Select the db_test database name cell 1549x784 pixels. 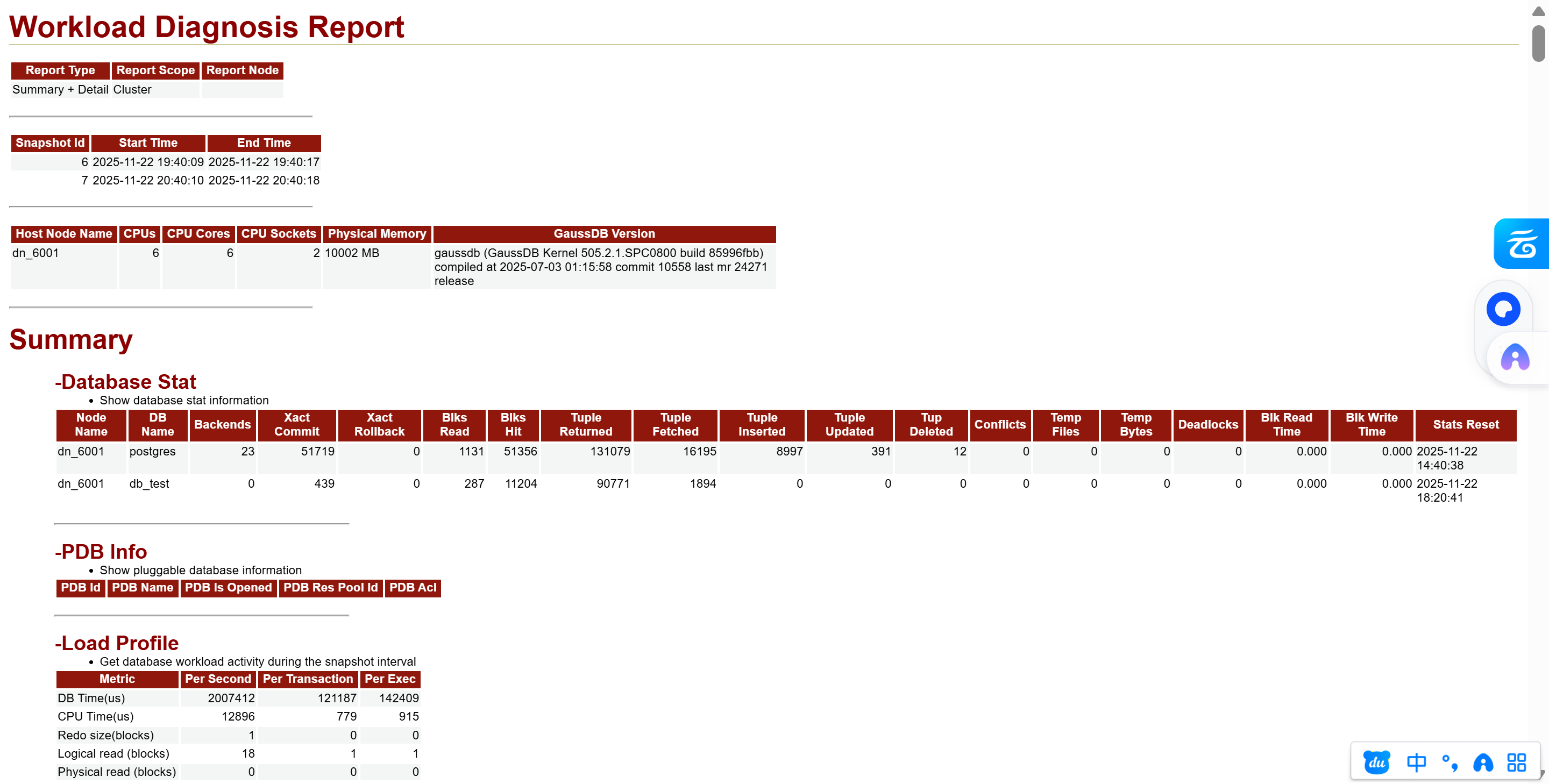coord(149,483)
